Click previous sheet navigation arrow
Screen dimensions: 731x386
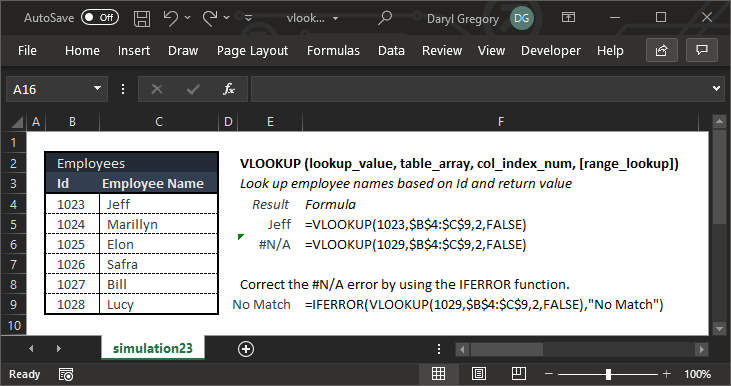coord(31,349)
